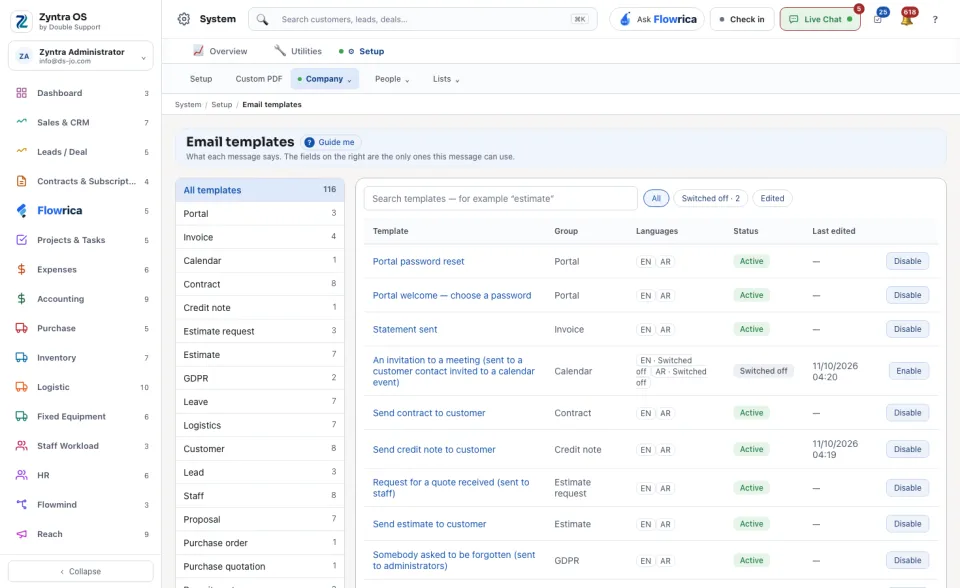Click the Utilities wrench icon

pos(280,51)
